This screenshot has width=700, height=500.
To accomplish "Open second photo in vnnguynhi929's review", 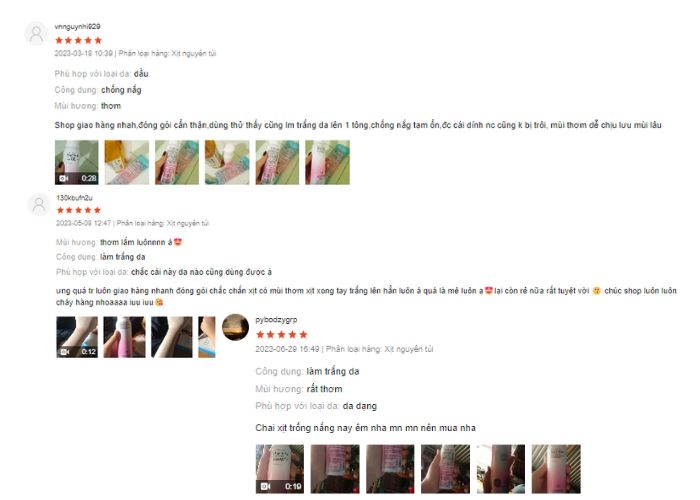I will [x=127, y=162].
